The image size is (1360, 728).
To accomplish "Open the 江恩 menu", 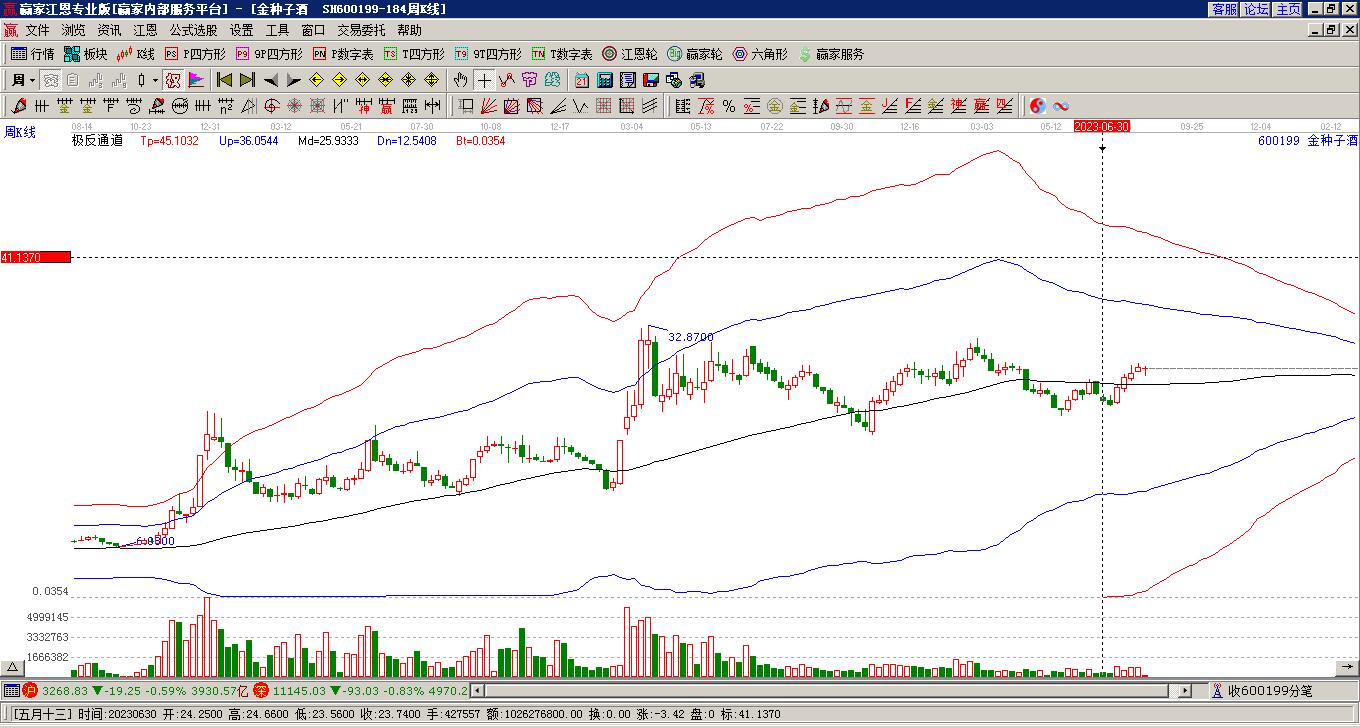I will pos(145,30).
